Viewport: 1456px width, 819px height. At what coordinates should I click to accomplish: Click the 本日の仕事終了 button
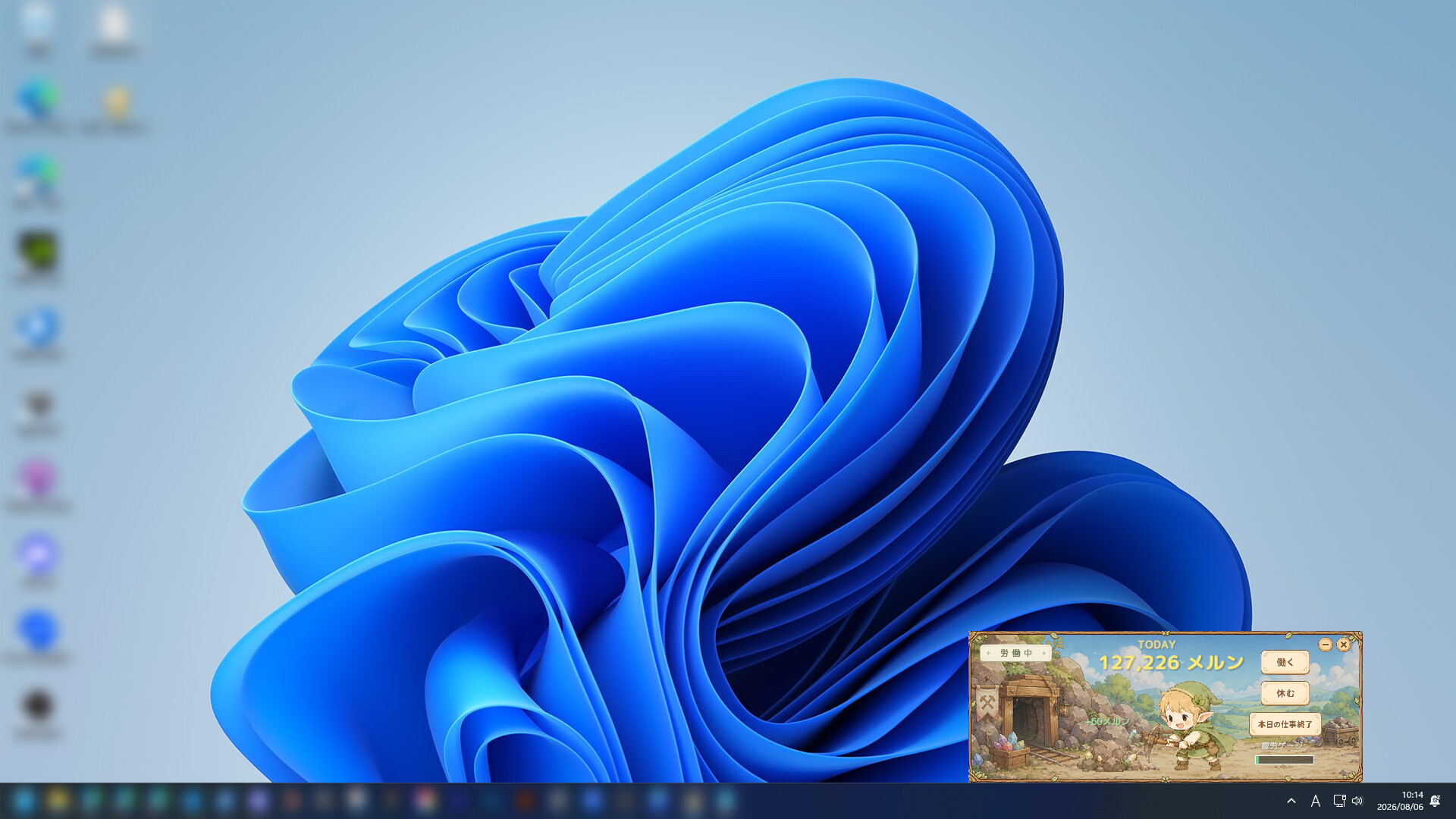(x=1285, y=724)
